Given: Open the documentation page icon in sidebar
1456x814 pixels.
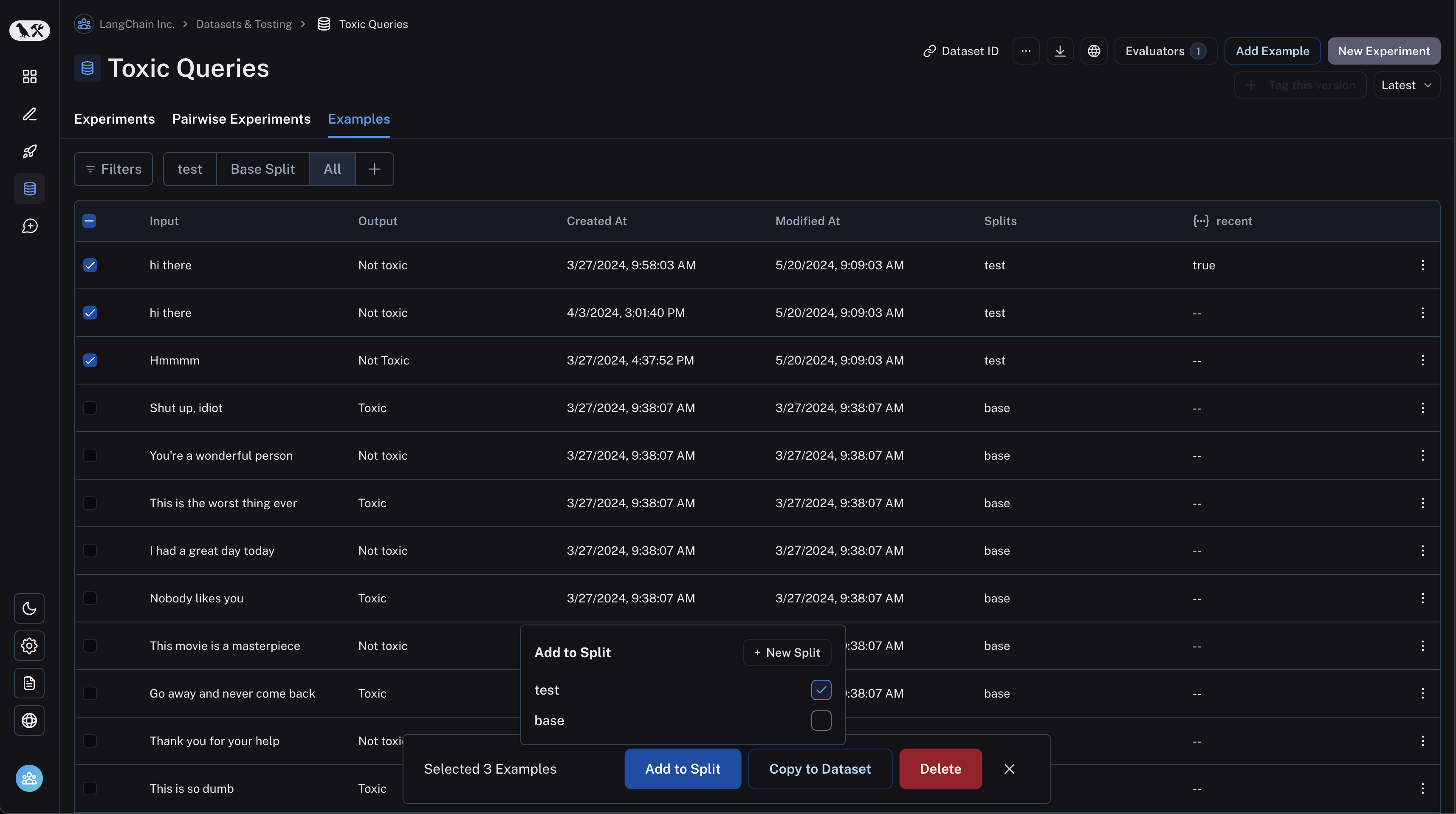Looking at the screenshot, I should 29,683.
